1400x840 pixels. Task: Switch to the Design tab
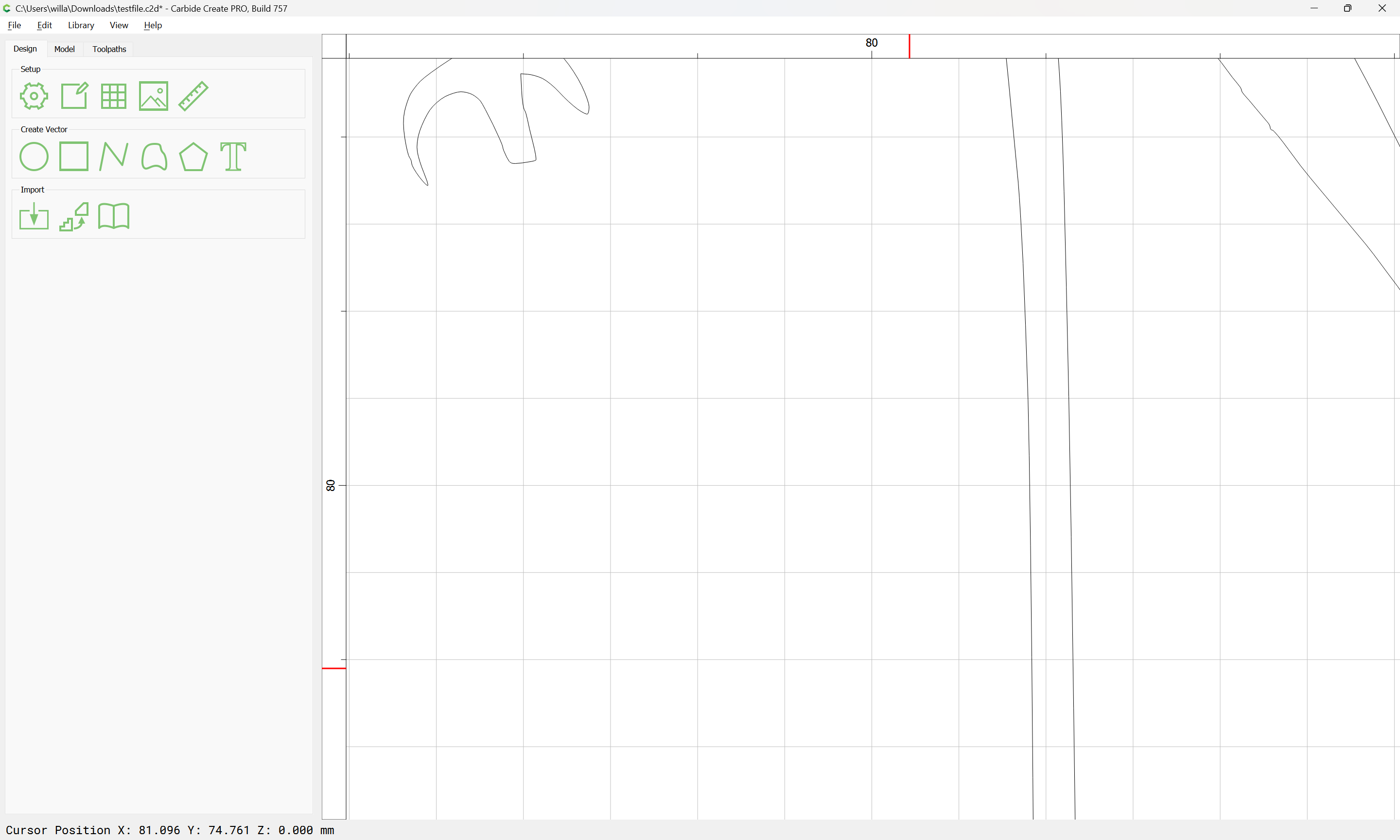tap(25, 49)
